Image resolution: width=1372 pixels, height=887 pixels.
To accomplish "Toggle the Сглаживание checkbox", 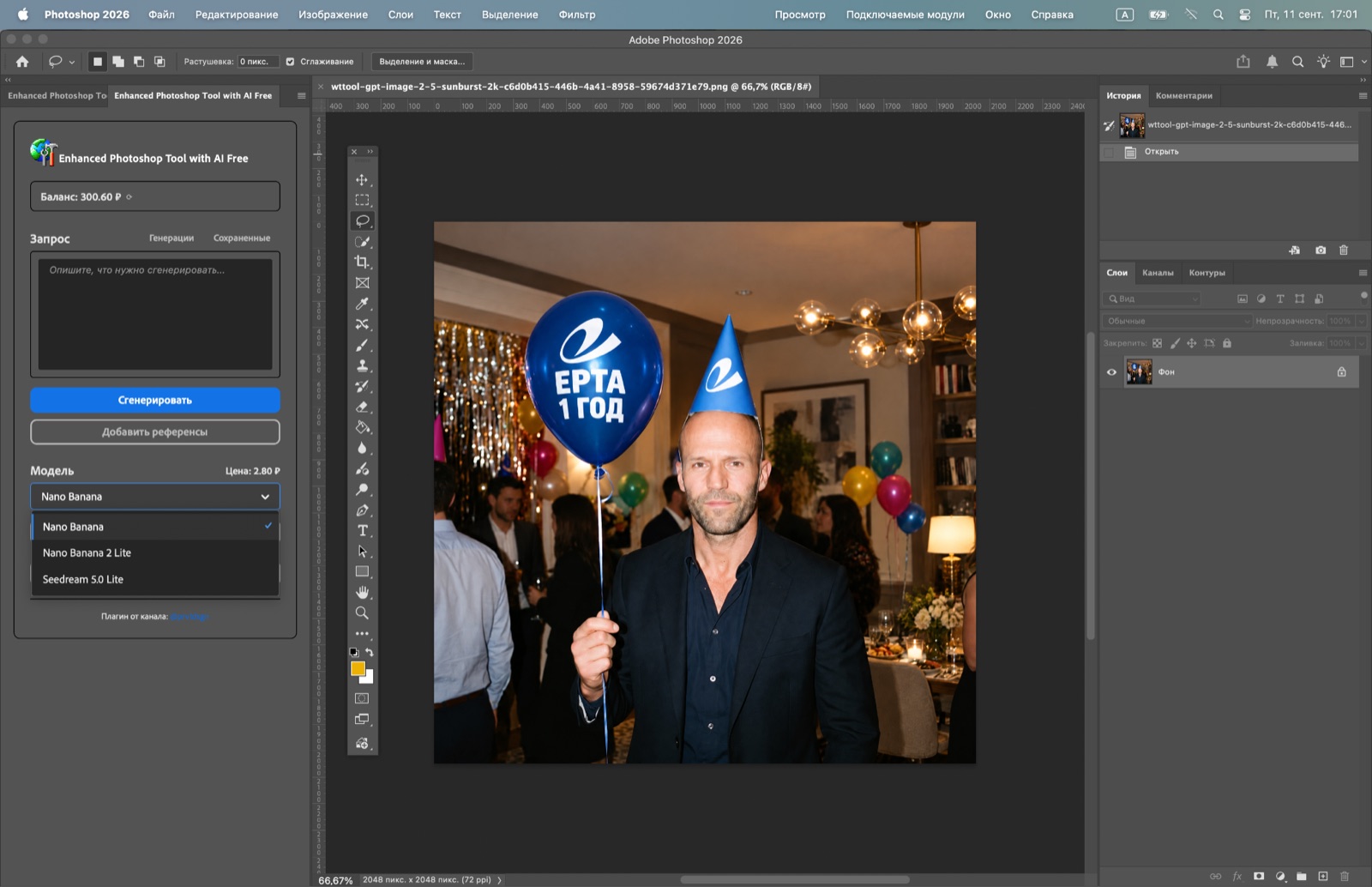I will pyautogui.click(x=290, y=62).
